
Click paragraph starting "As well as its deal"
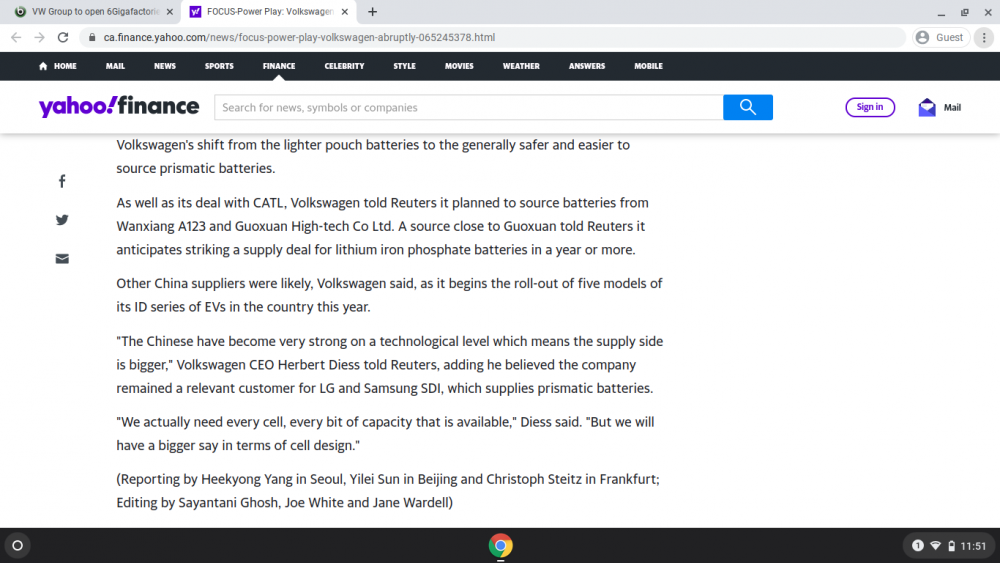pos(383,226)
